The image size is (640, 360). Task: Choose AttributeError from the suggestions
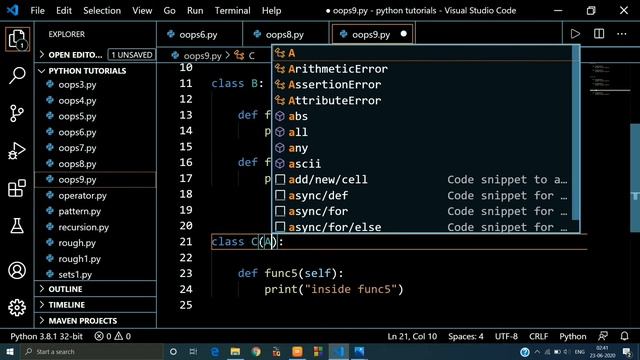tap(422, 100)
